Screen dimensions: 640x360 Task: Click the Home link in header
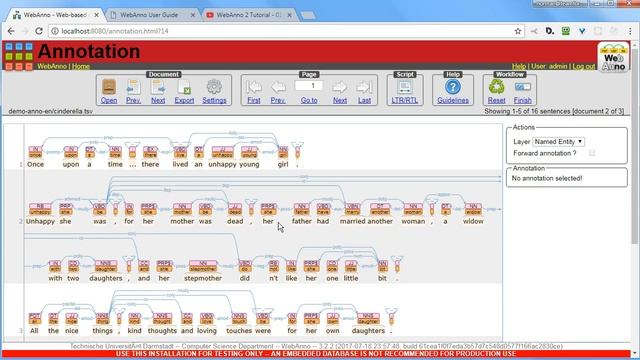click(x=81, y=66)
